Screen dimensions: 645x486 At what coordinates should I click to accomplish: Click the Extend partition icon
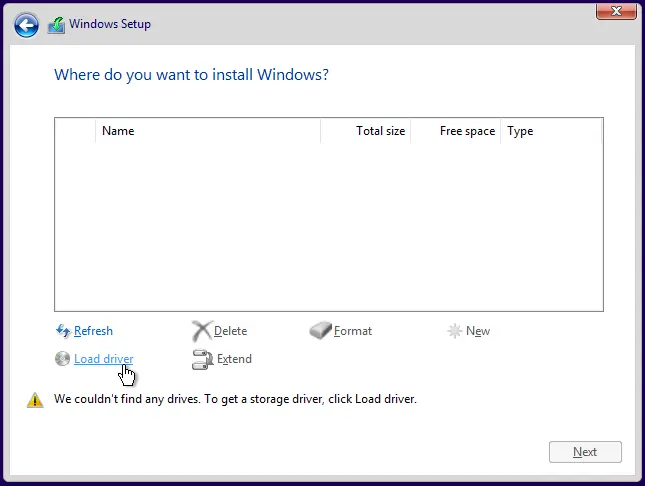(x=202, y=359)
